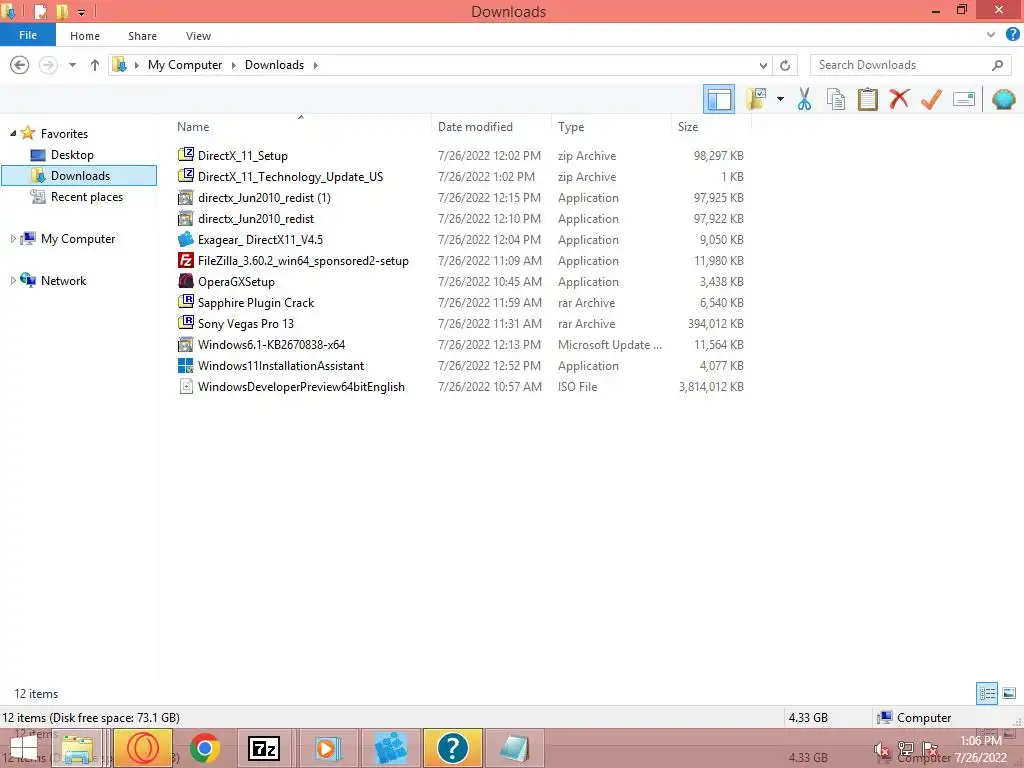Open Opera browser on the taskbar
The height and width of the screenshot is (768, 1024).
(143, 748)
